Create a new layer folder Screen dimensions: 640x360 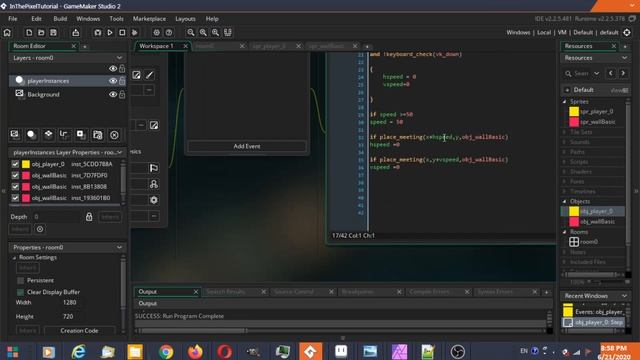pos(98,135)
